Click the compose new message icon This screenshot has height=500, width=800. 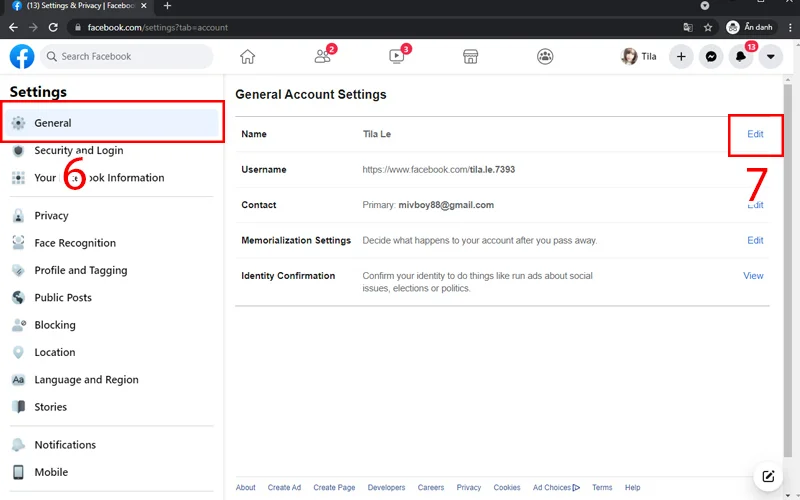pyautogui.click(x=768, y=476)
